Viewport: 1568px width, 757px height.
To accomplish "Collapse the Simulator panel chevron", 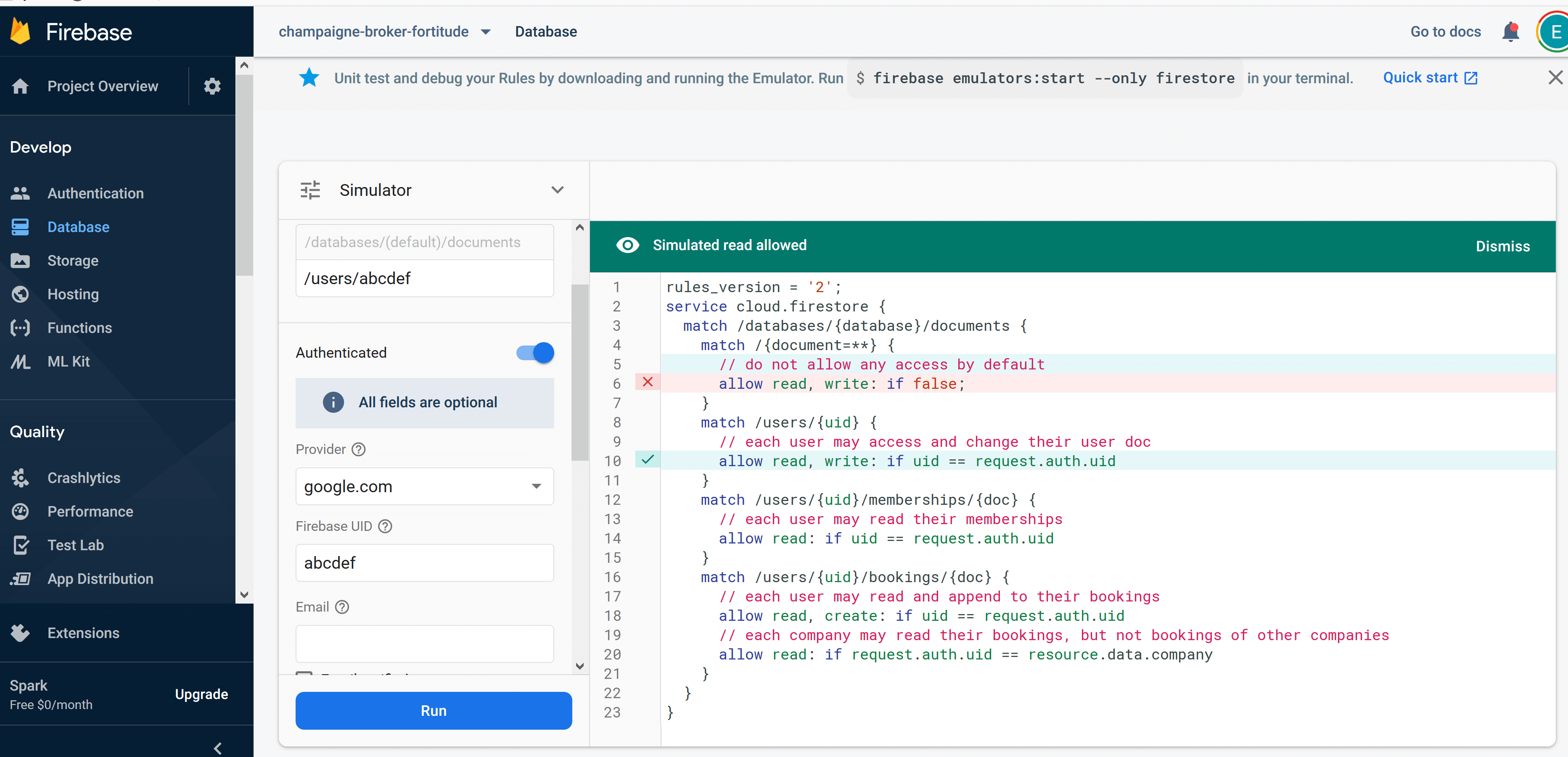I will [x=557, y=190].
